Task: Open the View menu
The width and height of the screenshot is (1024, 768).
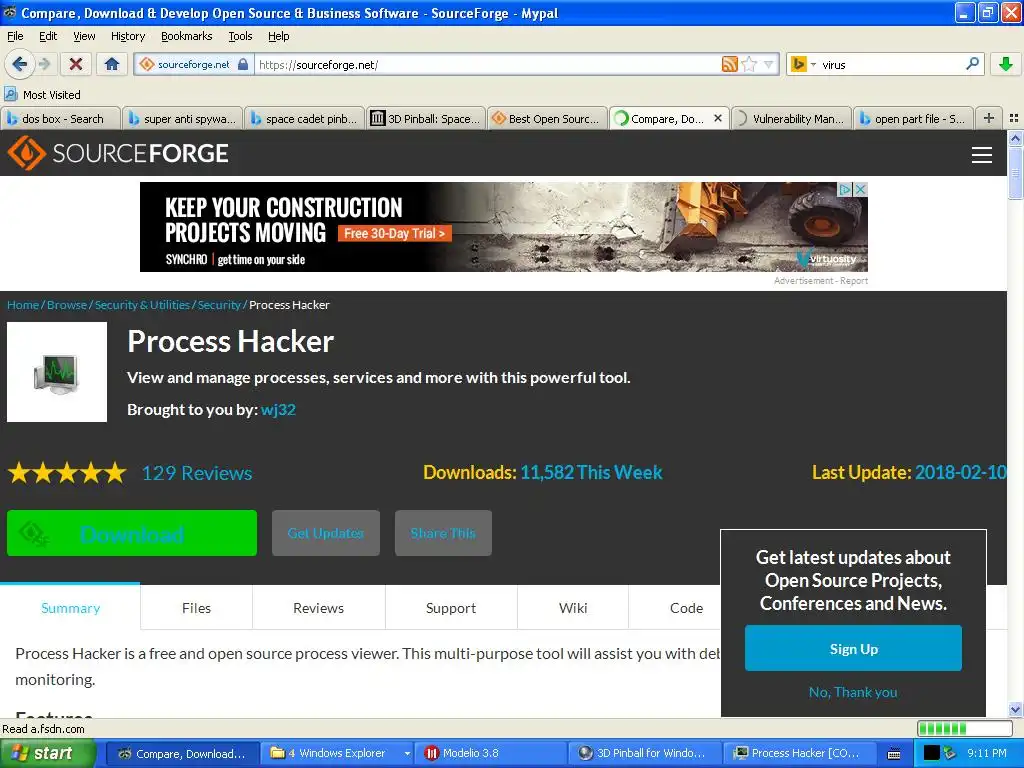Action: pyautogui.click(x=84, y=36)
